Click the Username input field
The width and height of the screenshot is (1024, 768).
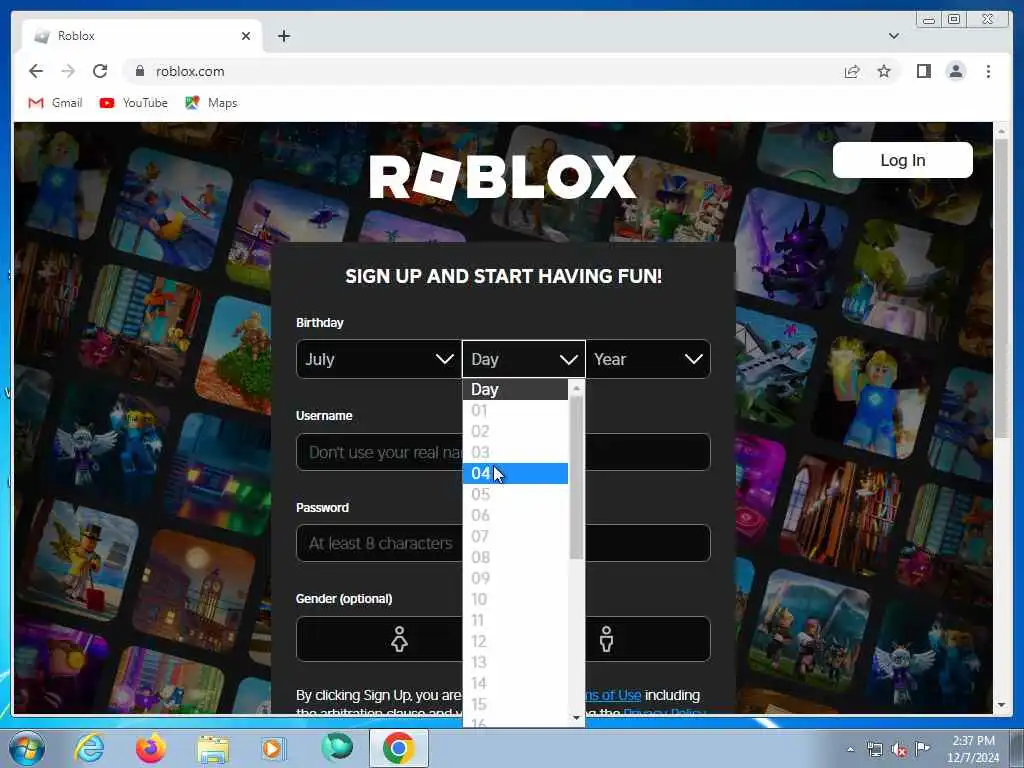point(503,452)
